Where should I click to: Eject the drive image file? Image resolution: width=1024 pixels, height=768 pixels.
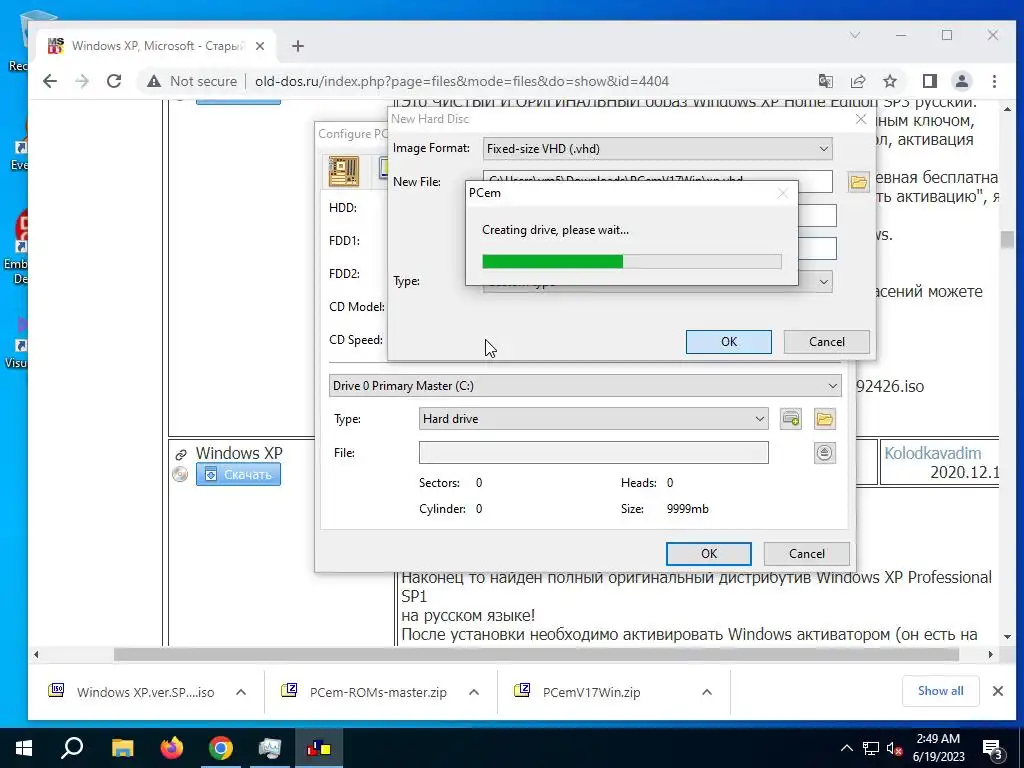click(x=825, y=453)
